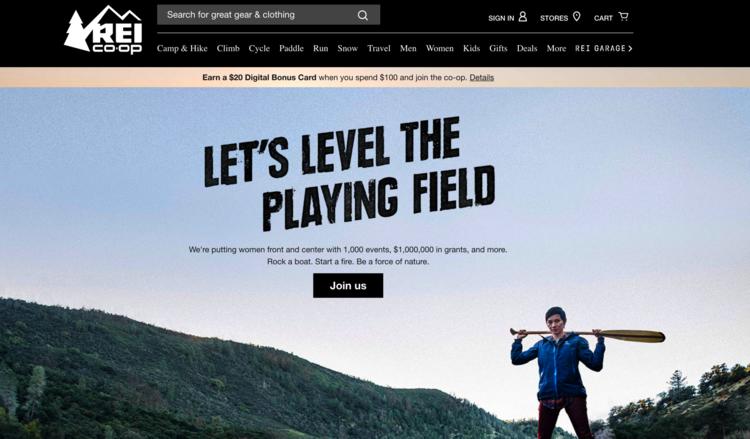Click the magnifying glass search icon

pyautogui.click(x=363, y=15)
